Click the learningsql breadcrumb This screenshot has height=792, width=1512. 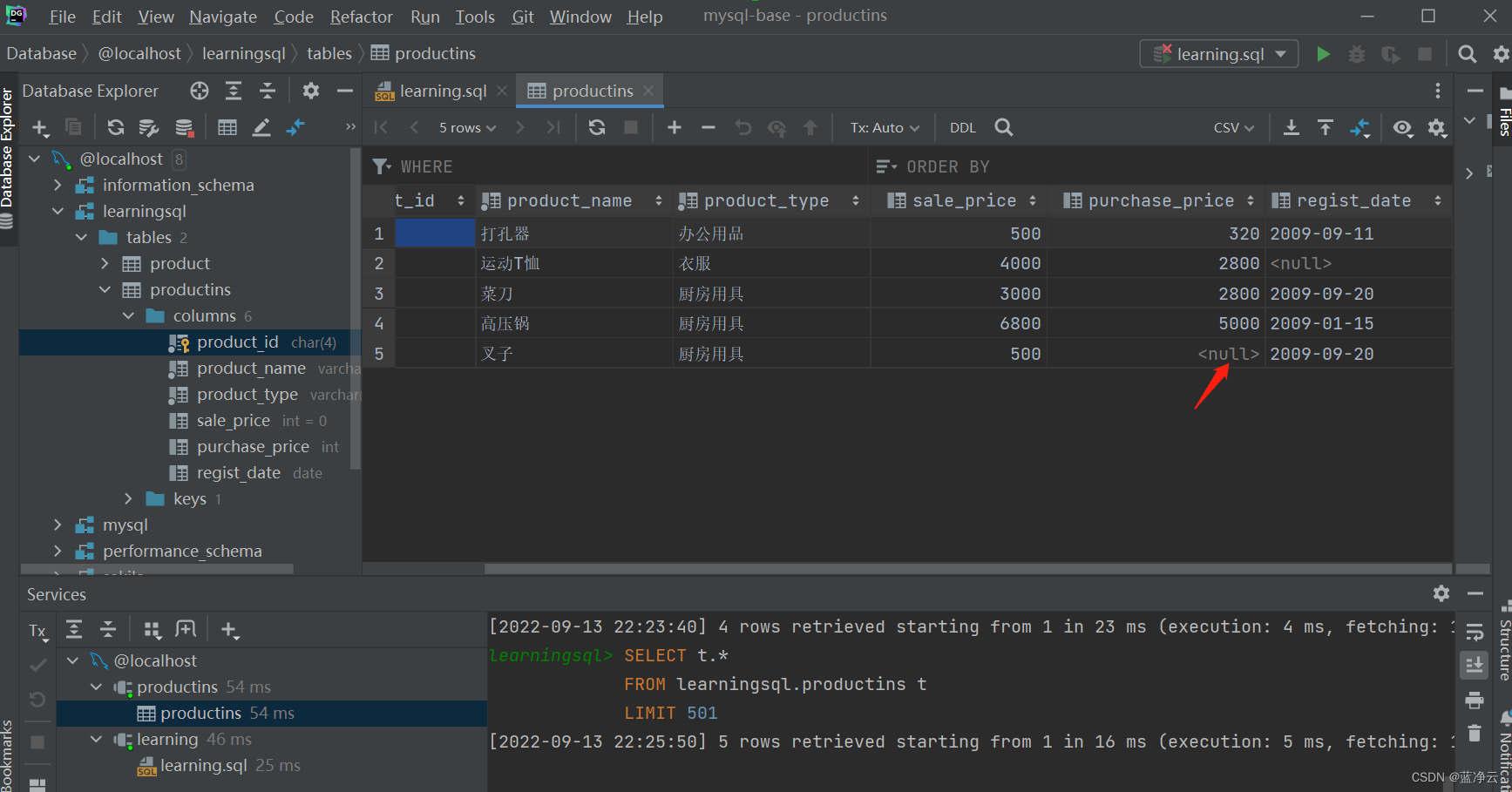click(x=244, y=53)
